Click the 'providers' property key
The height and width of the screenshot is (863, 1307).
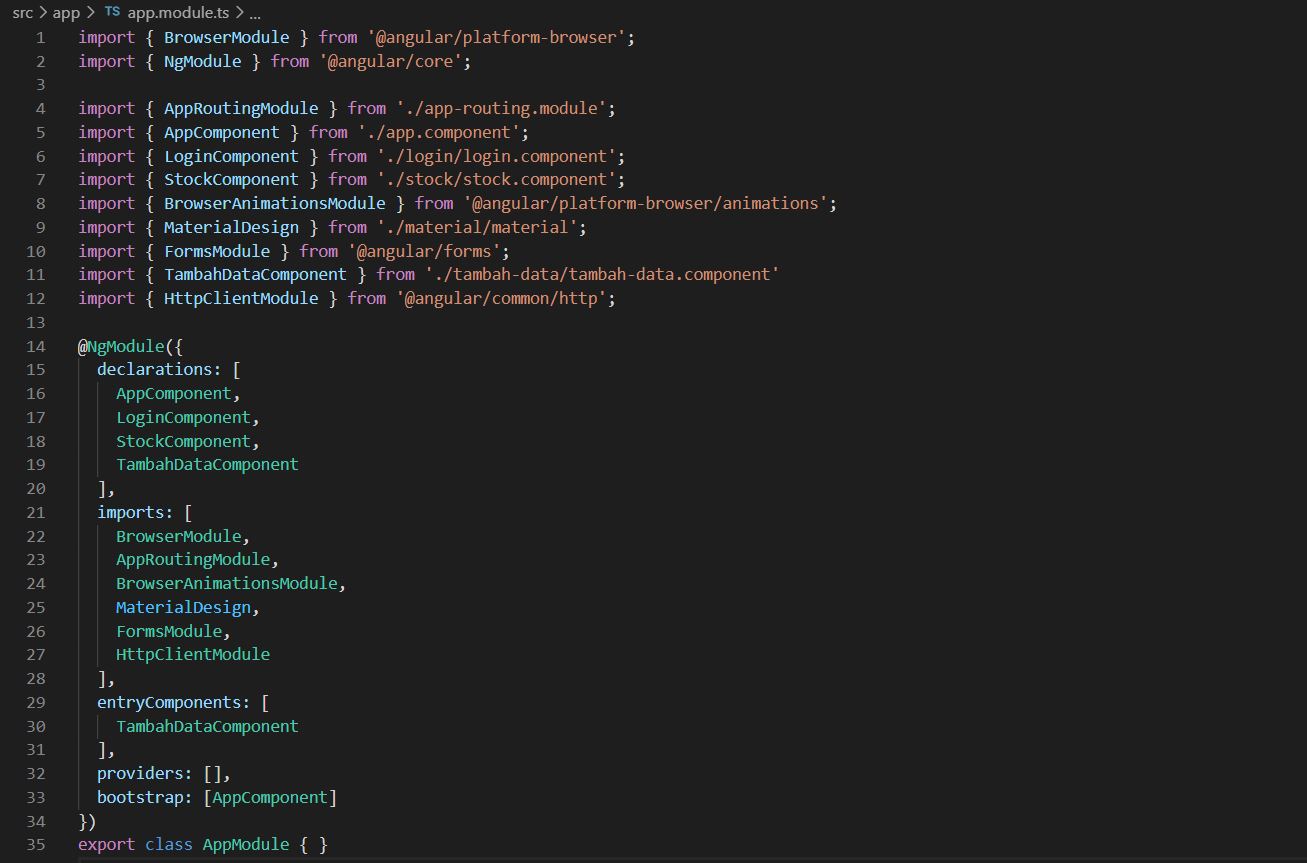[x=140, y=773]
